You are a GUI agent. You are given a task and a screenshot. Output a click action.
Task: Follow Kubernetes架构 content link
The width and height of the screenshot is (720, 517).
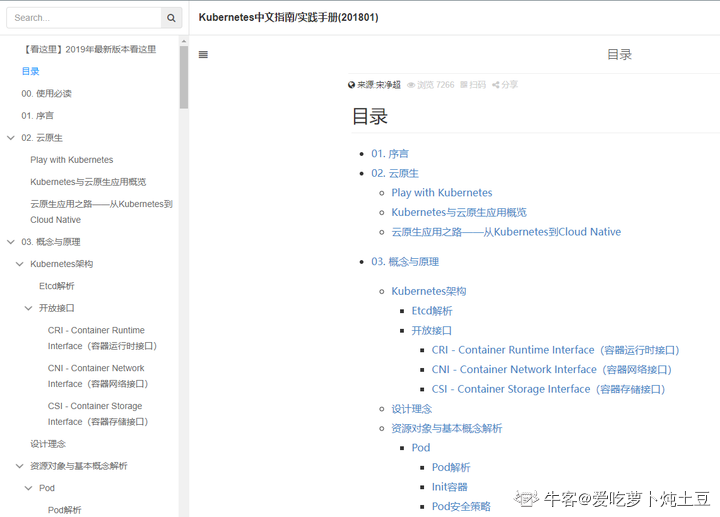(x=429, y=291)
